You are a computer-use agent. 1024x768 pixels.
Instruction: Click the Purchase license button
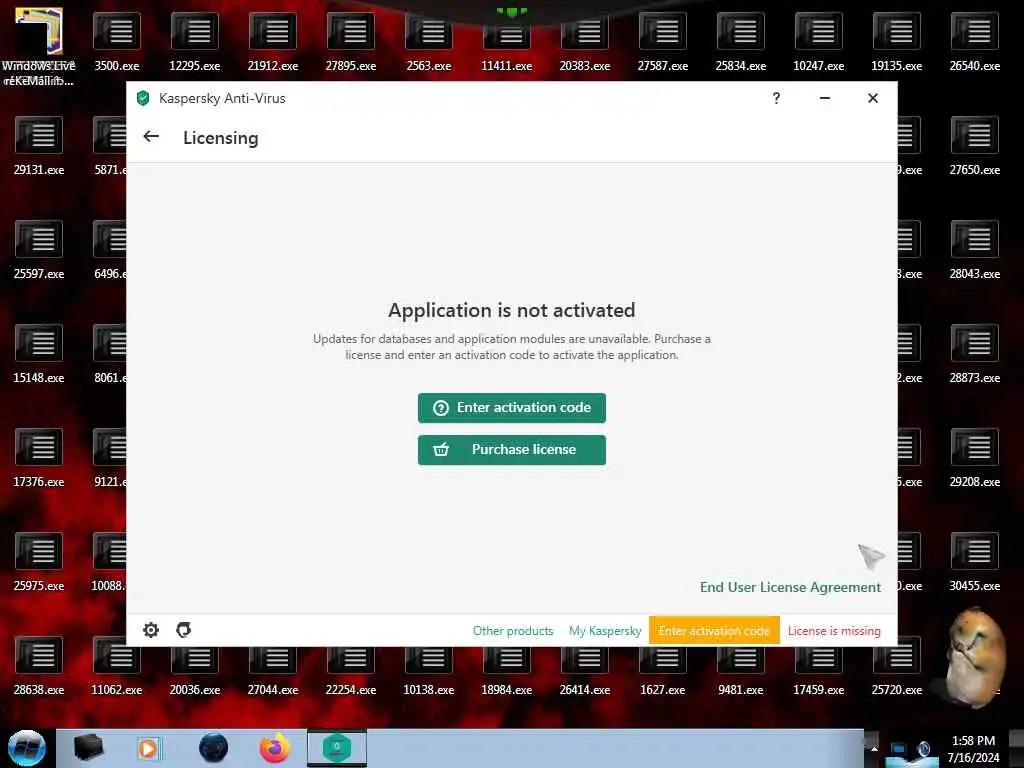[x=511, y=450]
